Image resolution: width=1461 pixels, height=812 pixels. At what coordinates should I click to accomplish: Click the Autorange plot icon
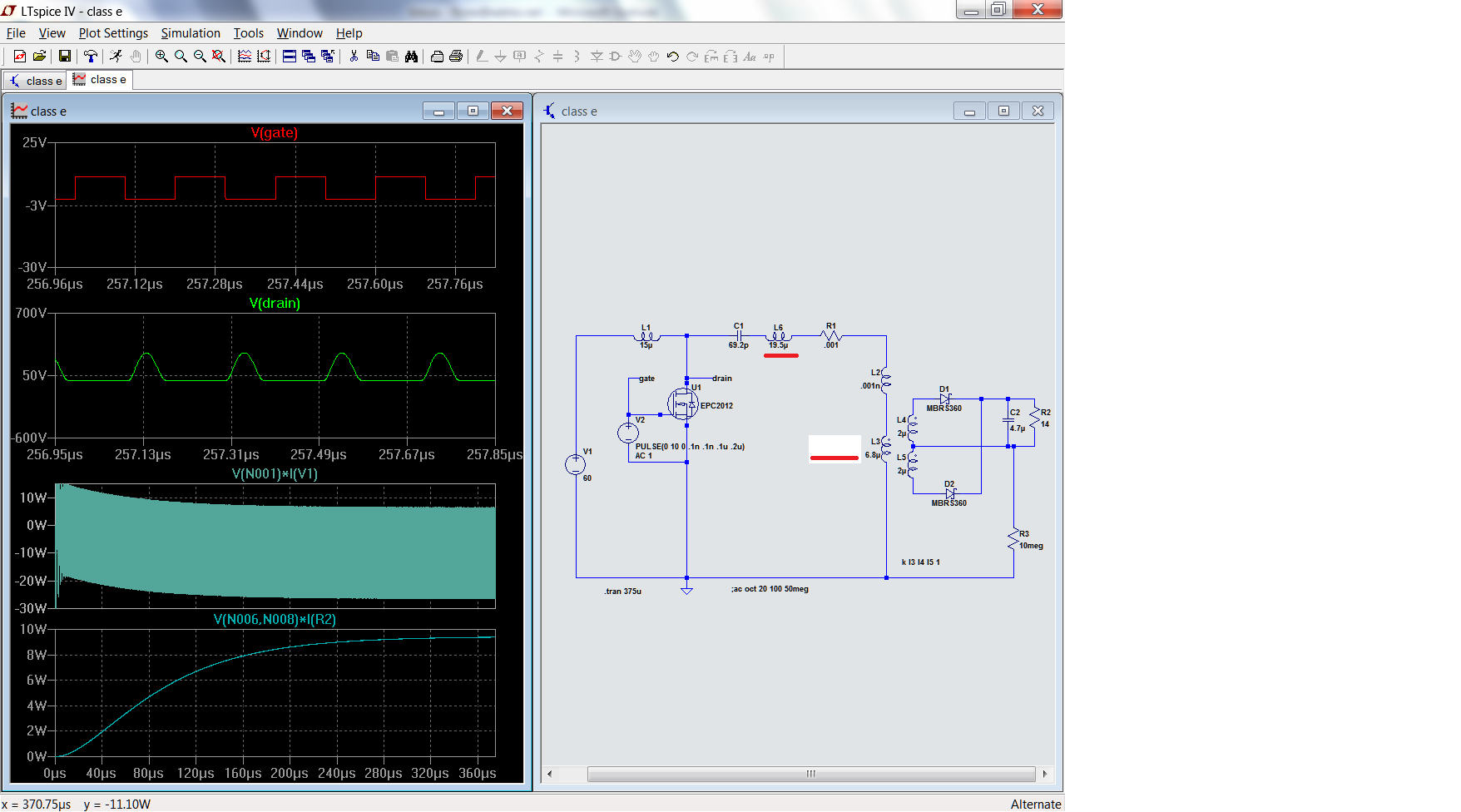[264, 57]
